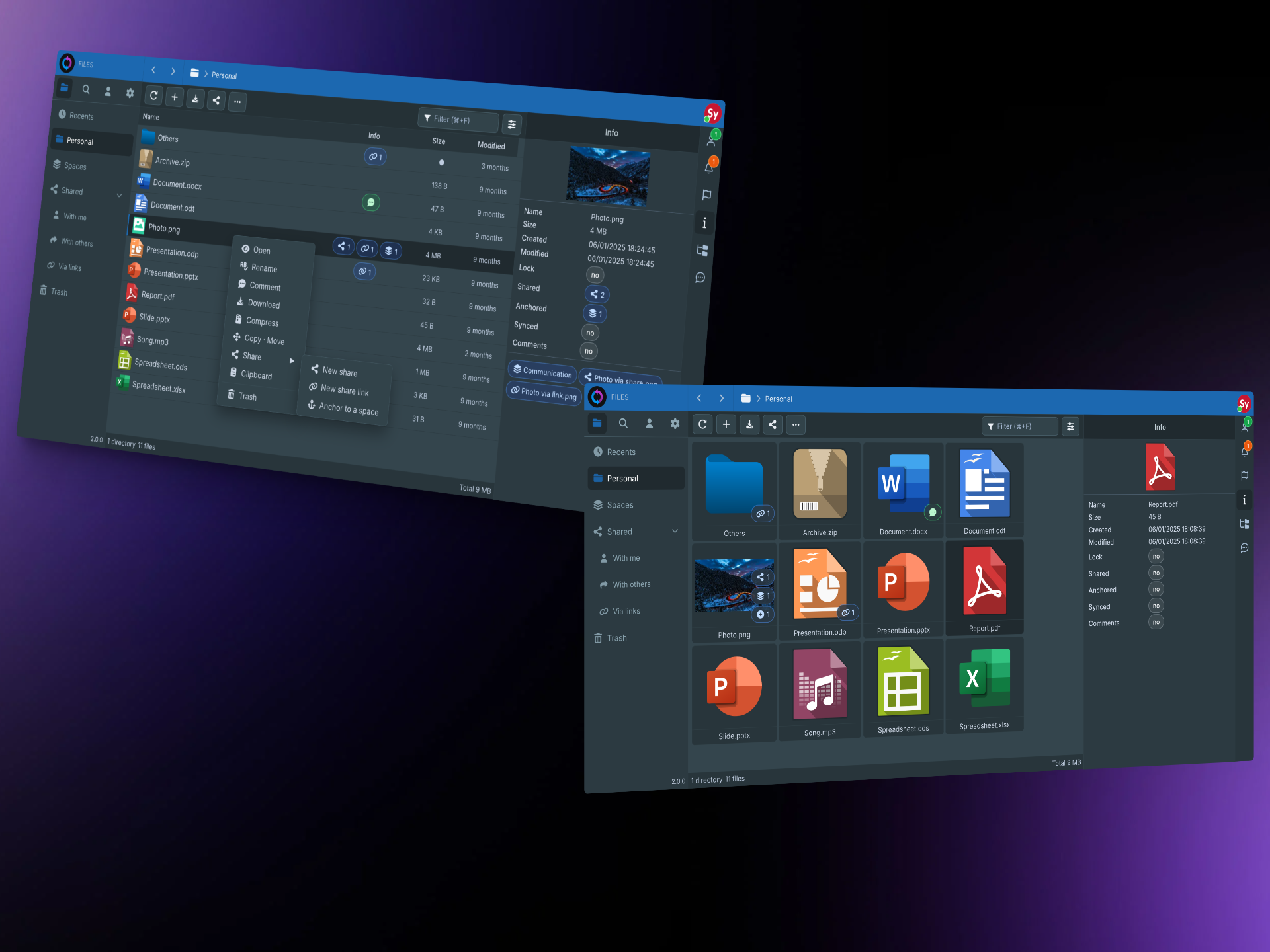Open the flag panel on the right sidebar
Screen dimensions: 1270x952
pos(1244,475)
